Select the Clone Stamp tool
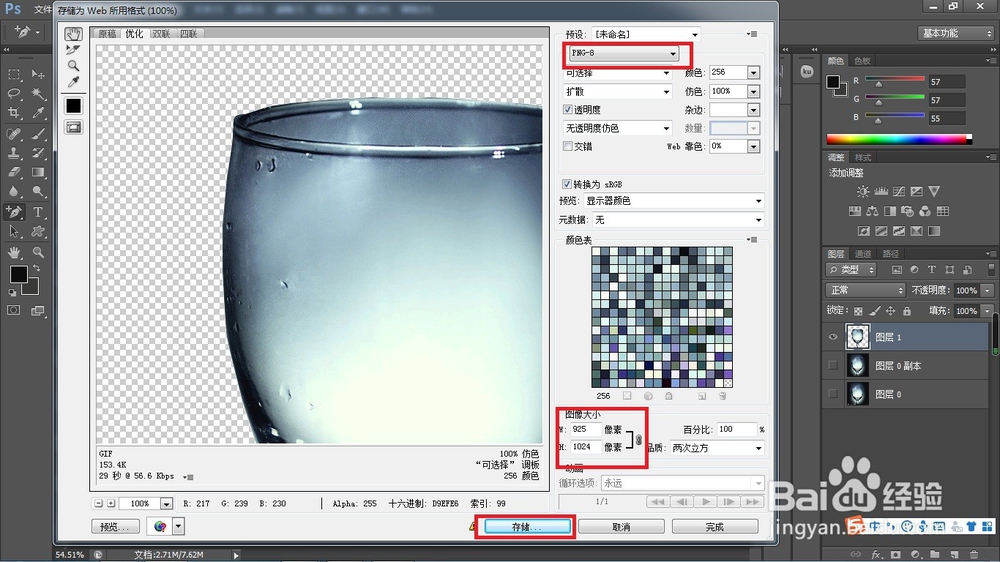The image size is (1000, 562). point(14,153)
